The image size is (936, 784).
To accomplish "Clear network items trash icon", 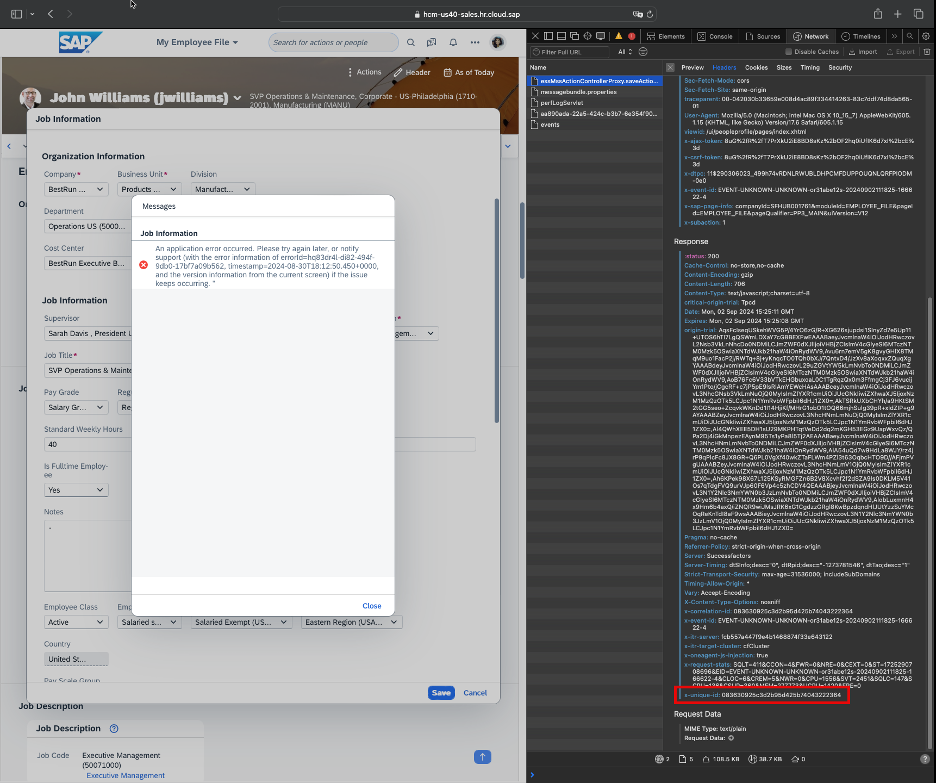I will tap(926, 52).
